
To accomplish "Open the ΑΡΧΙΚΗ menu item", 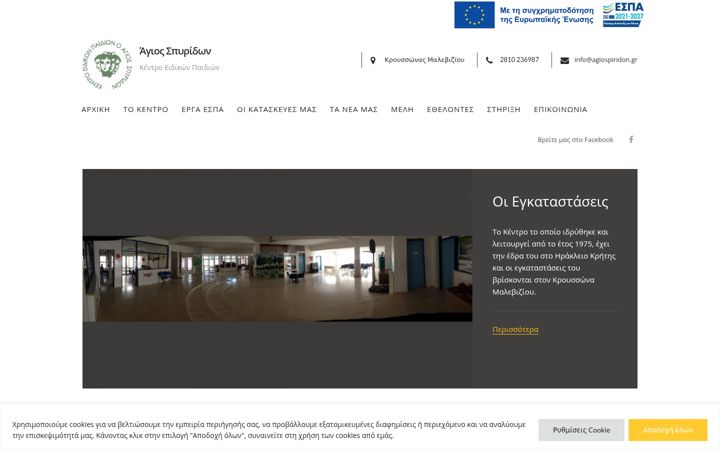I will click(96, 109).
